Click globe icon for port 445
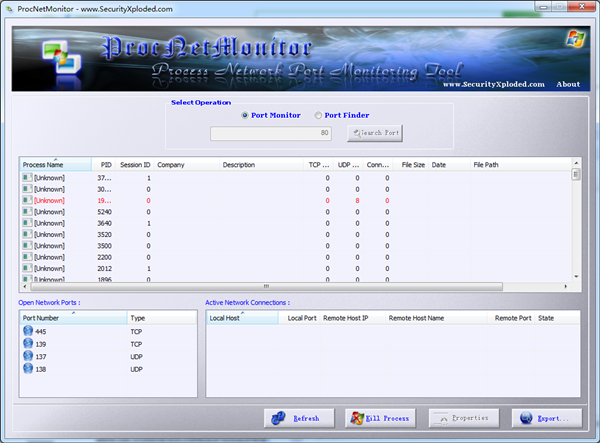 28,331
